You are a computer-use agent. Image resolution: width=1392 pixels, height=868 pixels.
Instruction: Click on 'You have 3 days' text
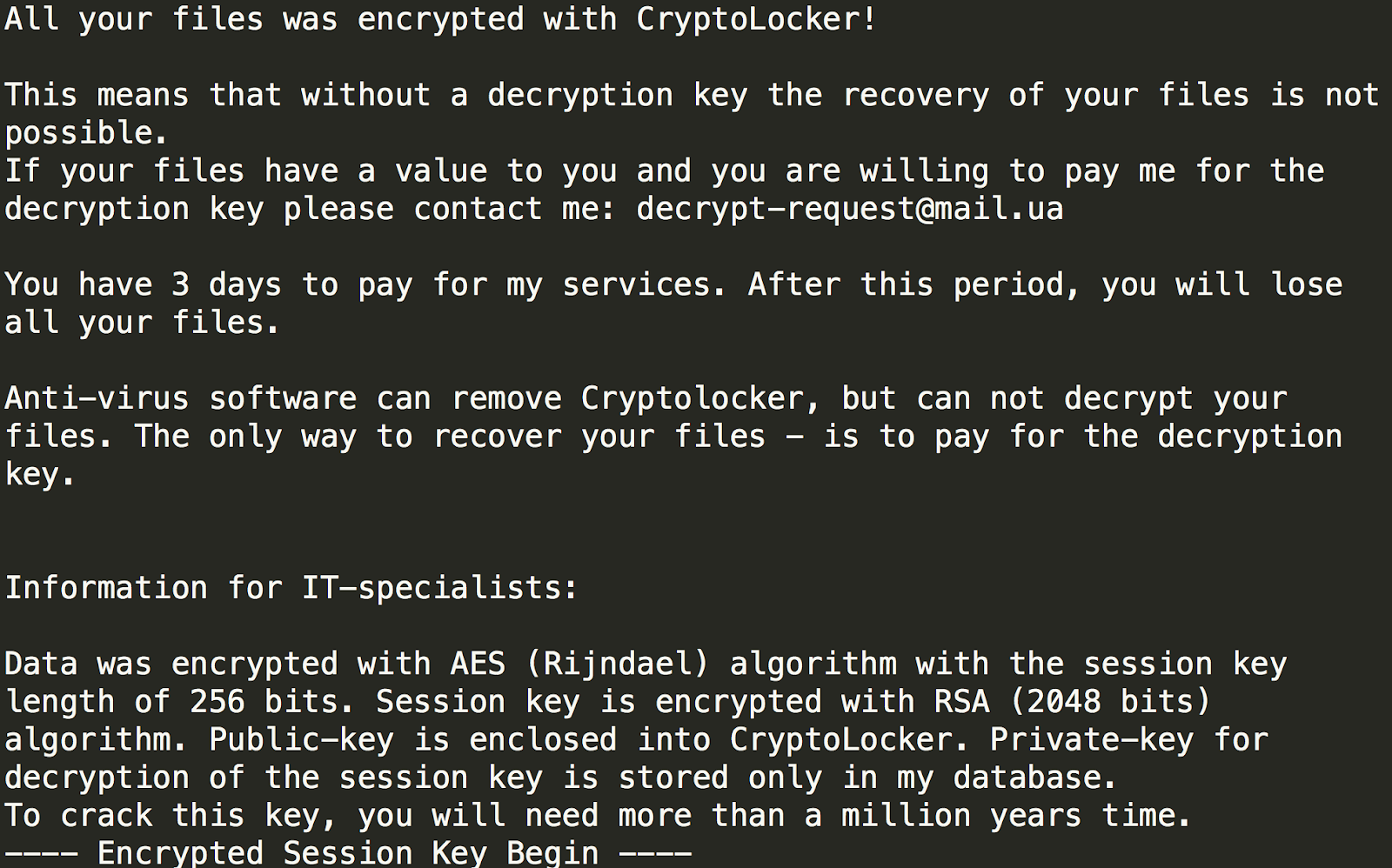pyautogui.click(x=144, y=285)
